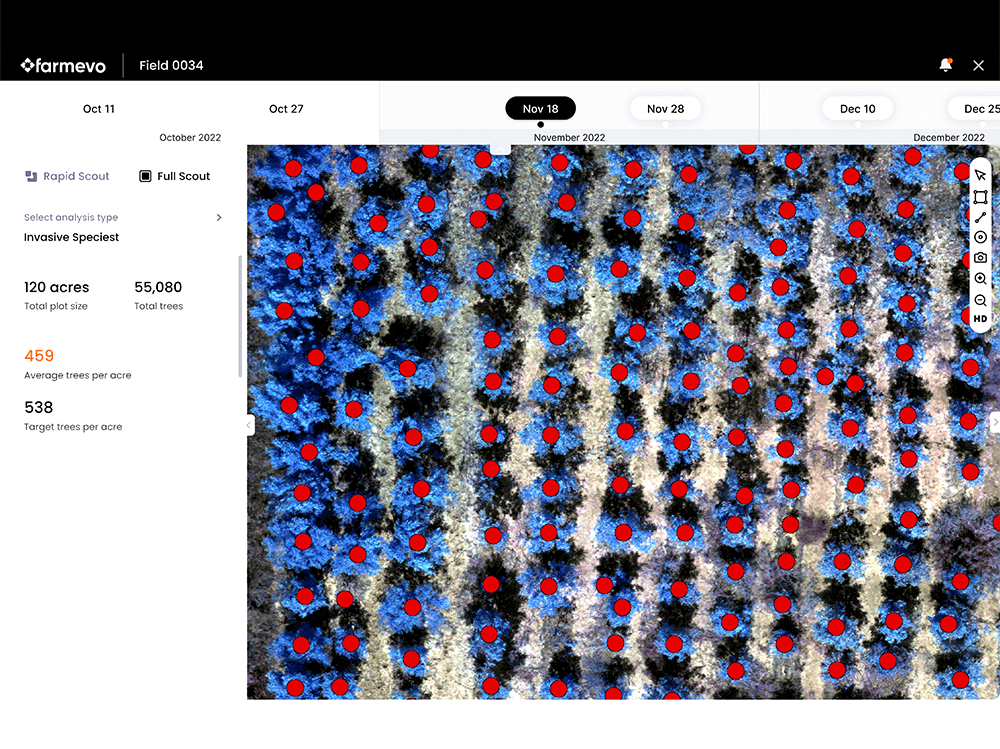Expand the right side panel handle
Viewport: 1000px width, 749px height.
994,423
